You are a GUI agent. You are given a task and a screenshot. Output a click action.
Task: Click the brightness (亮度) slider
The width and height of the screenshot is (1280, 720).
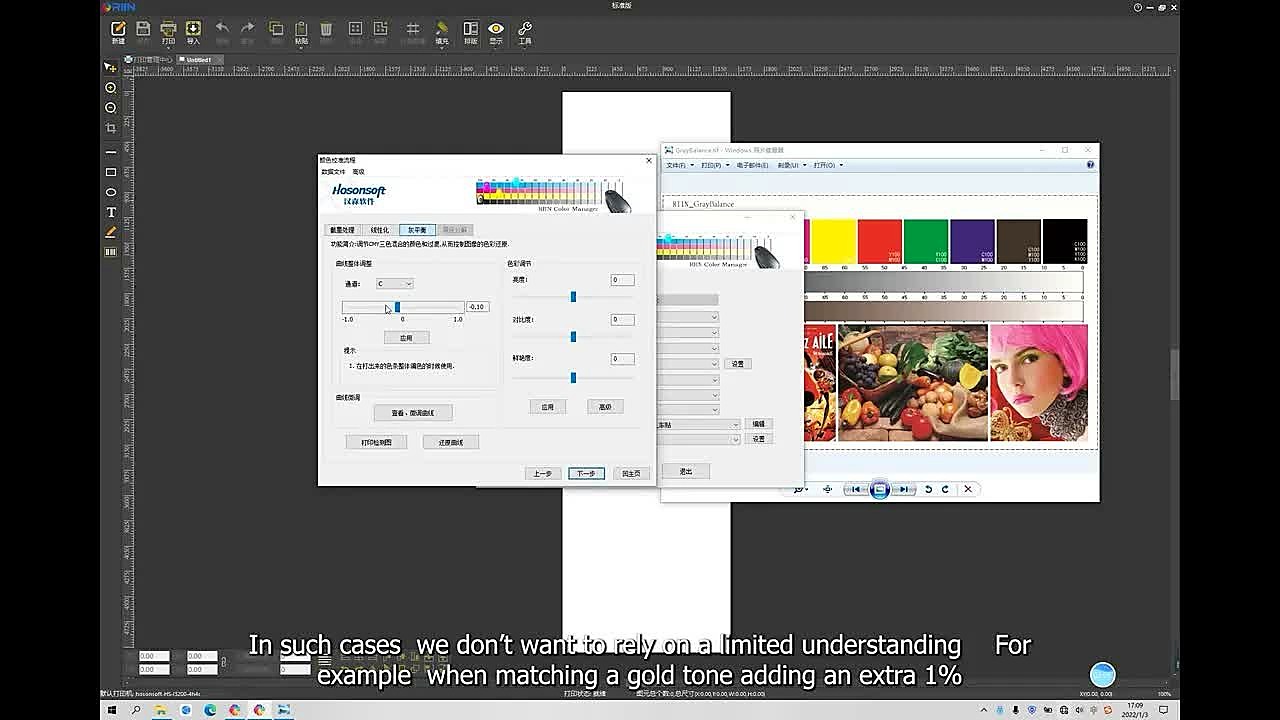[573, 297]
